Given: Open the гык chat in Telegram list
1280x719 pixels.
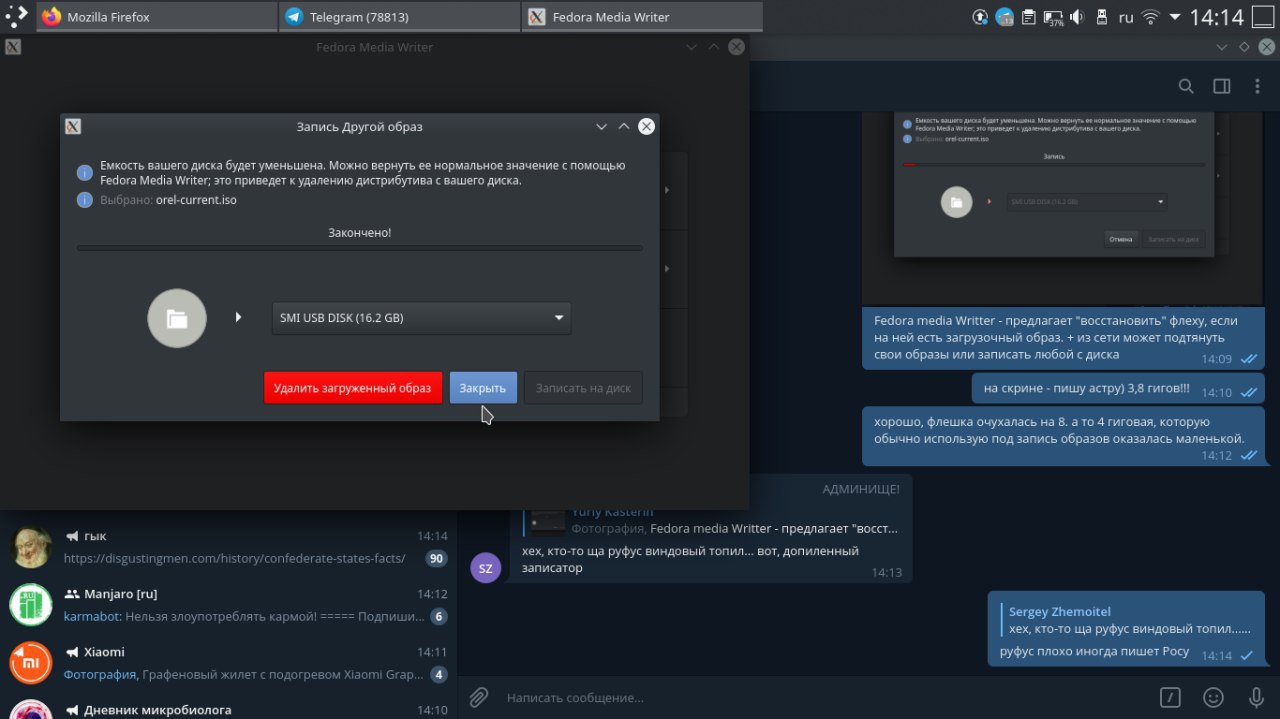Looking at the screenshot, I should pyautogui.click(x=229, y=547).
